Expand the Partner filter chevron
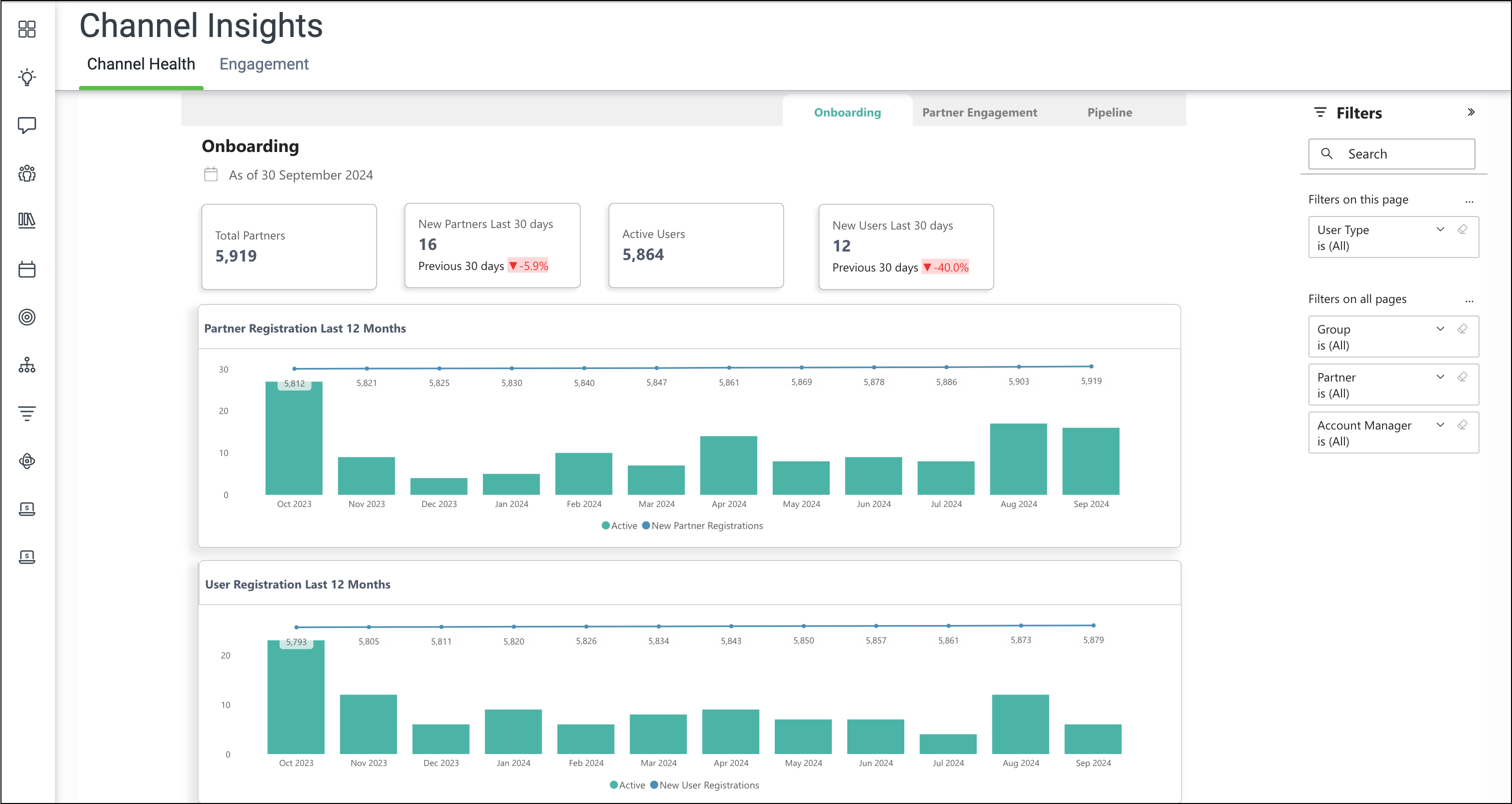 1440,377
